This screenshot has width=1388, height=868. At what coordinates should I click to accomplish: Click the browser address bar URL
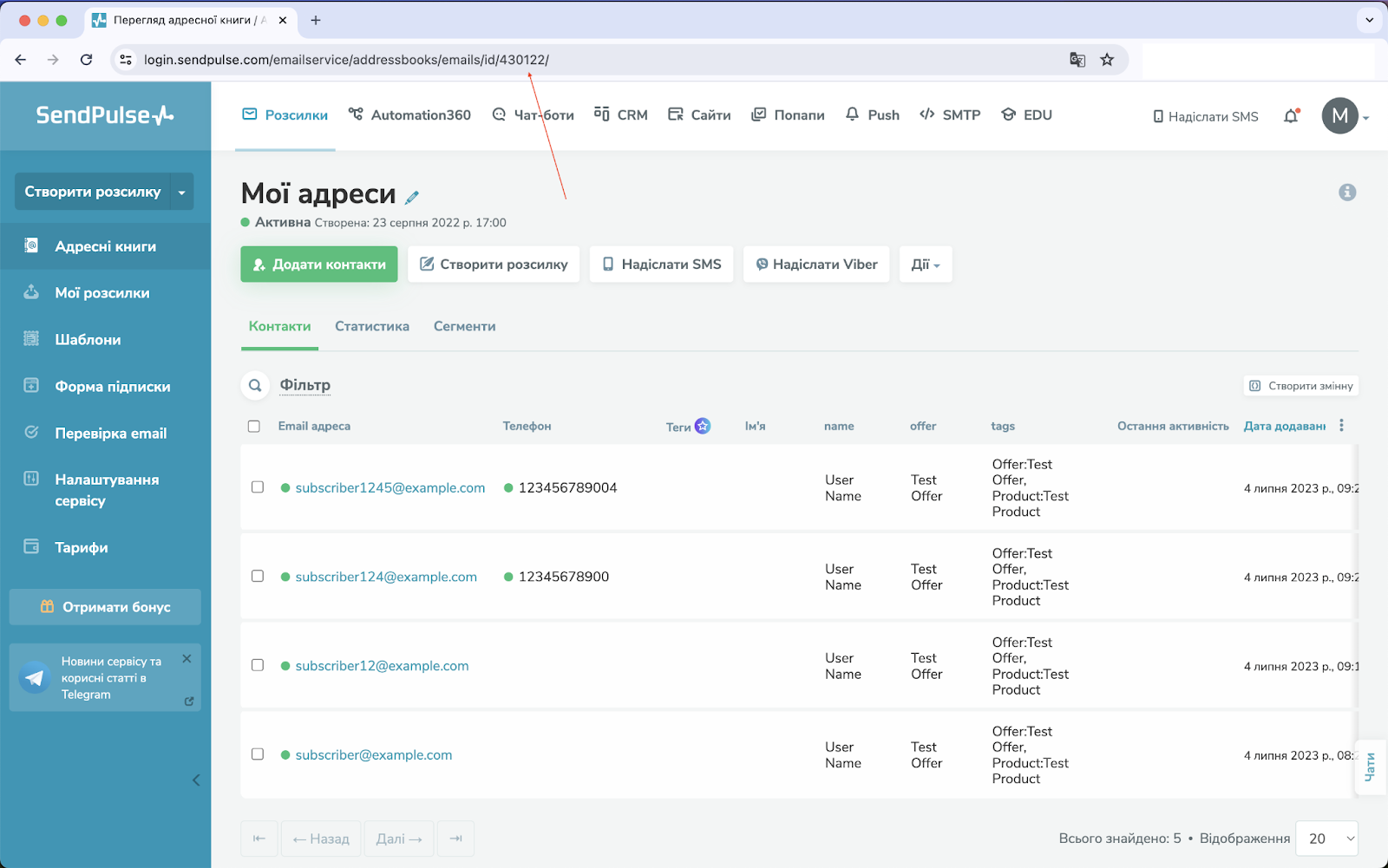[x=346, y=60]
